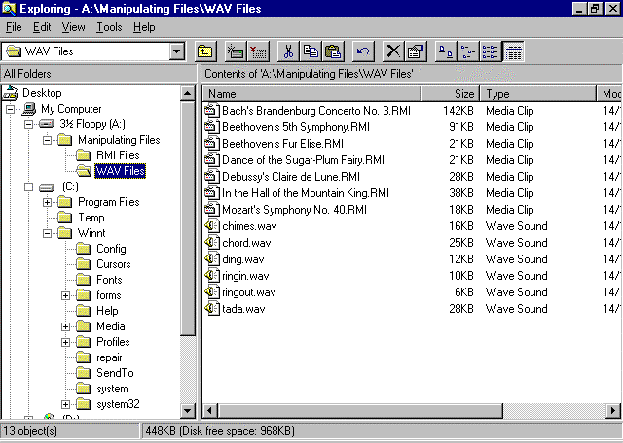Open Properties from the toolbar

(416, 51)
